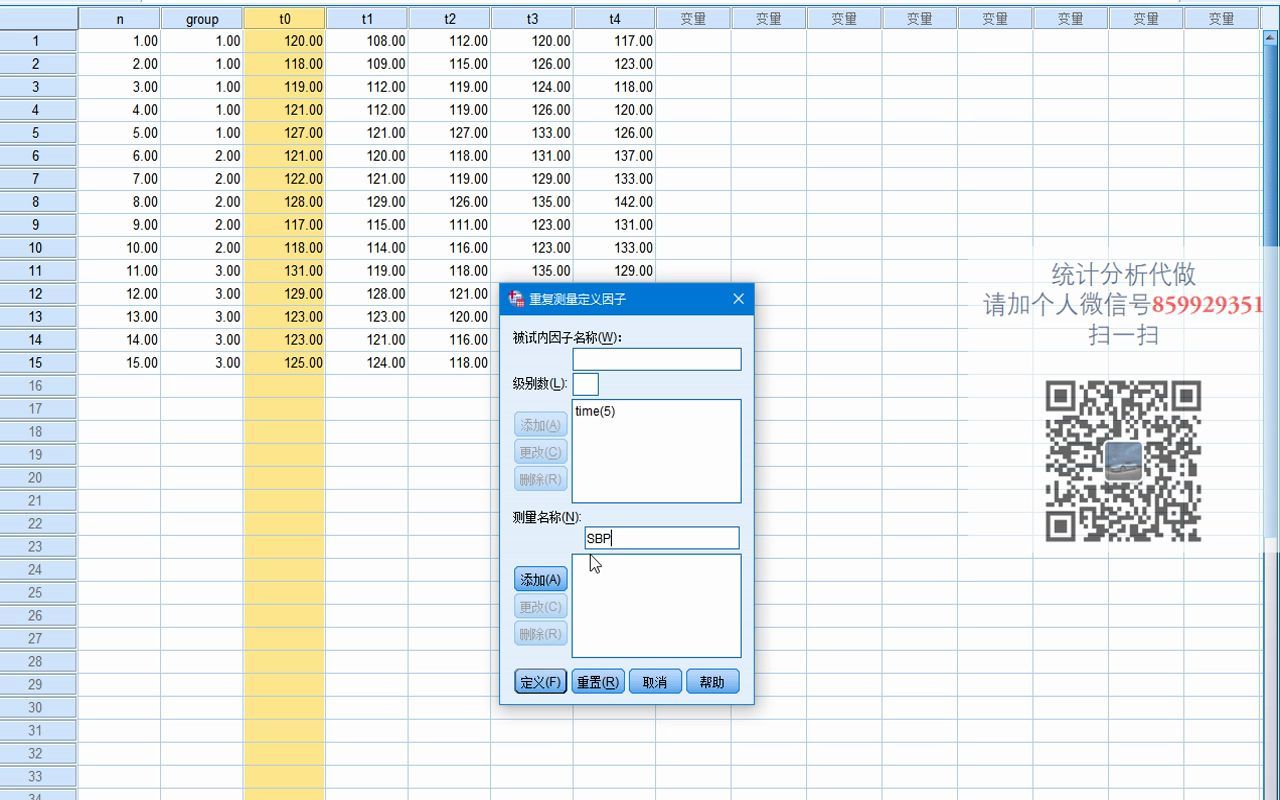The image size is (1280, 800).
Task: Click t0 cell 131.00 in row 11
Action: (x=285, y=271)
